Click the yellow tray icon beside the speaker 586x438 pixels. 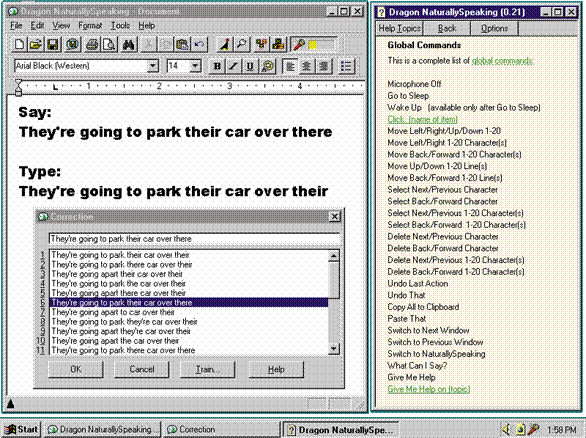(520, 429)
